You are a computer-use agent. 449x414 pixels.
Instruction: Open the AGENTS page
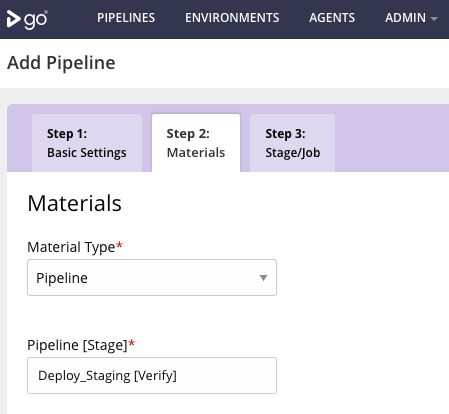click(332, 18)
